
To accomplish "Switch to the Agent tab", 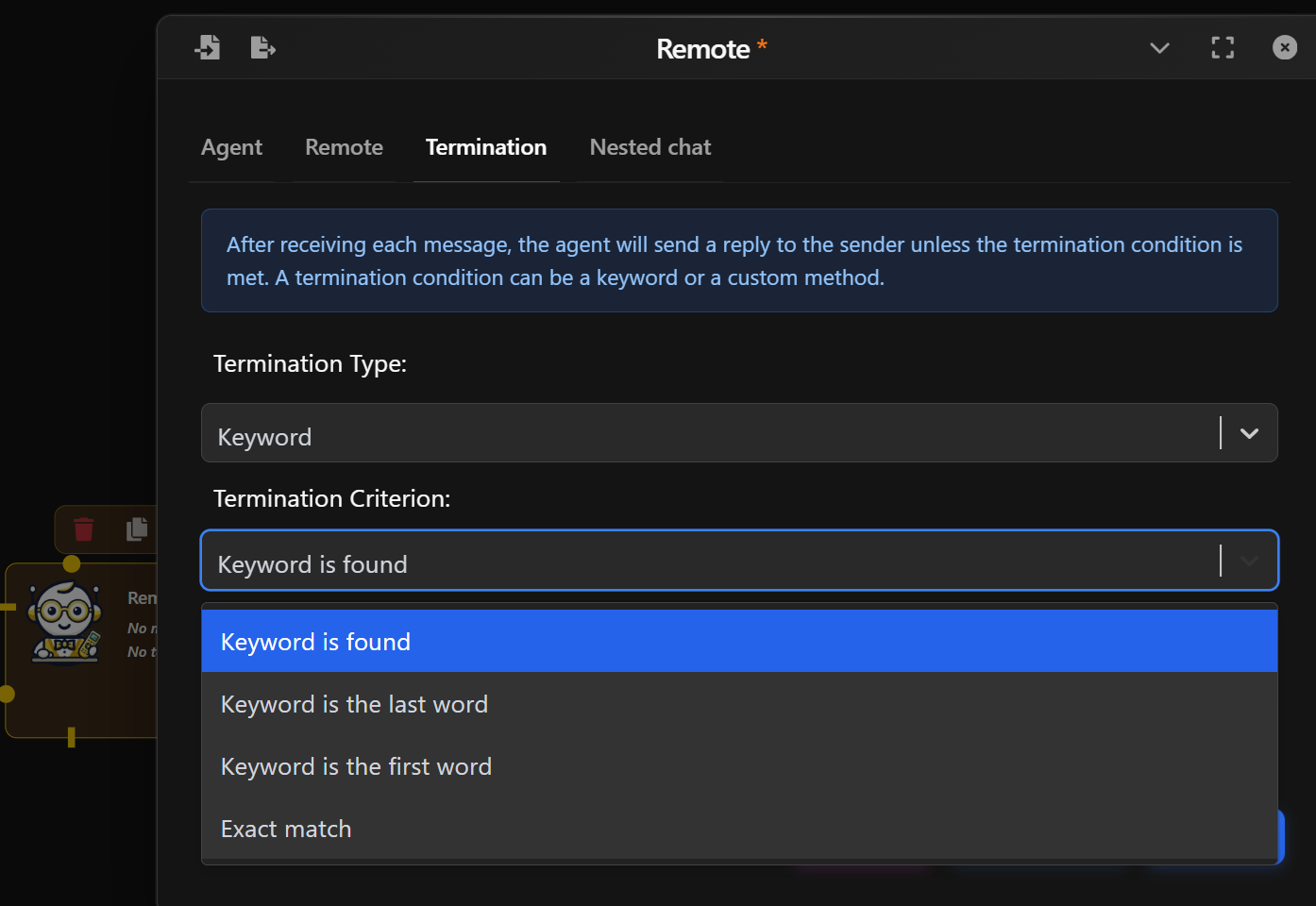I will pyautogui.click(x=231, y=147).
